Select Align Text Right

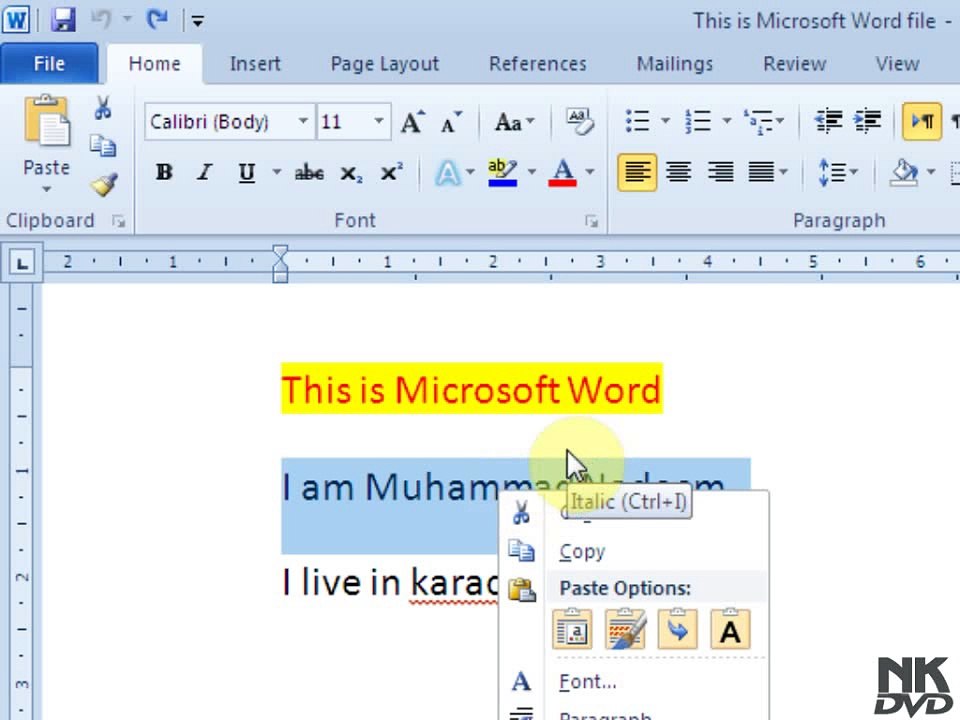coord(720,173)
